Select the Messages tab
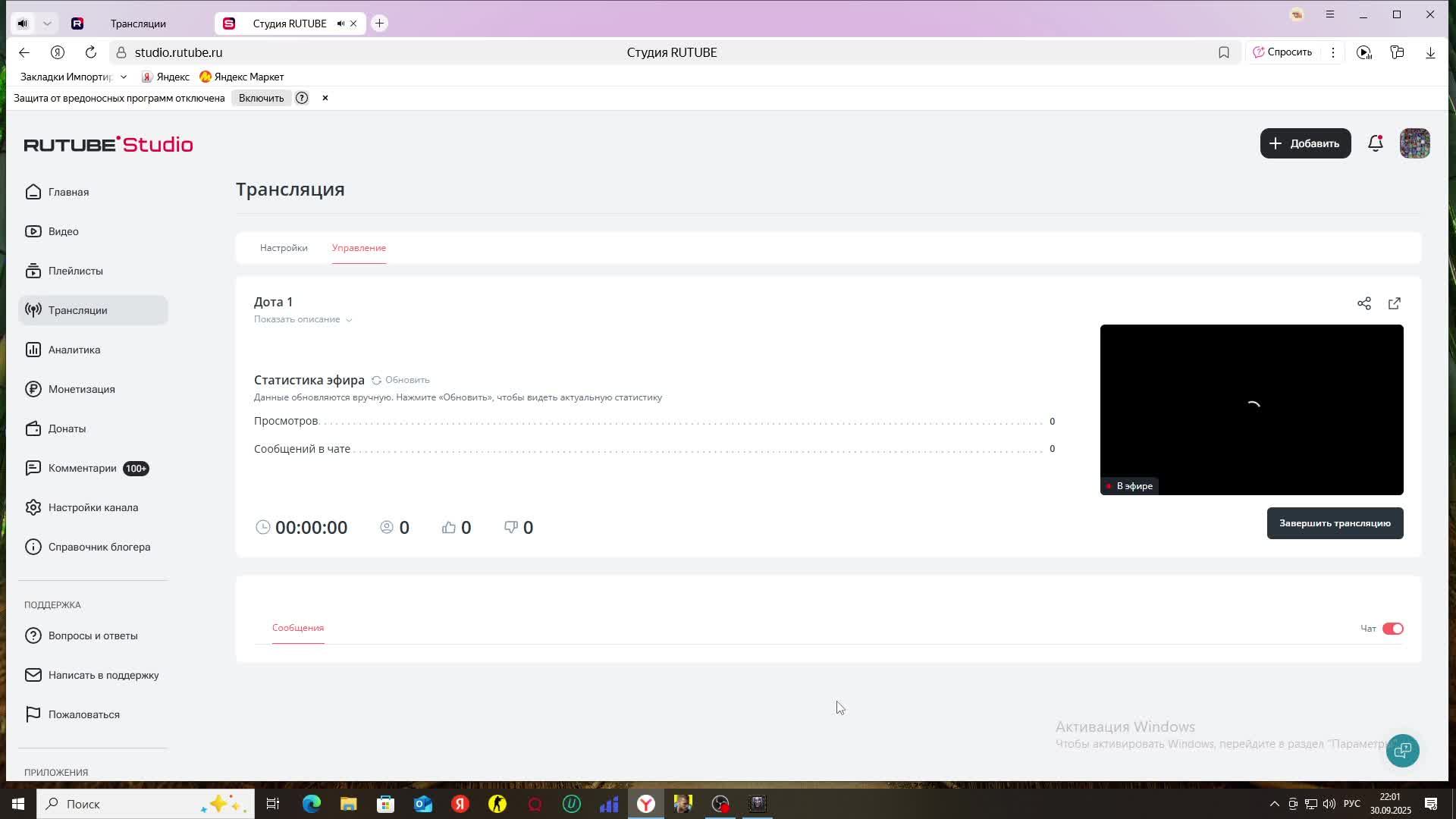This screenshot has height=819, width=1456. (x=298, y=628)
